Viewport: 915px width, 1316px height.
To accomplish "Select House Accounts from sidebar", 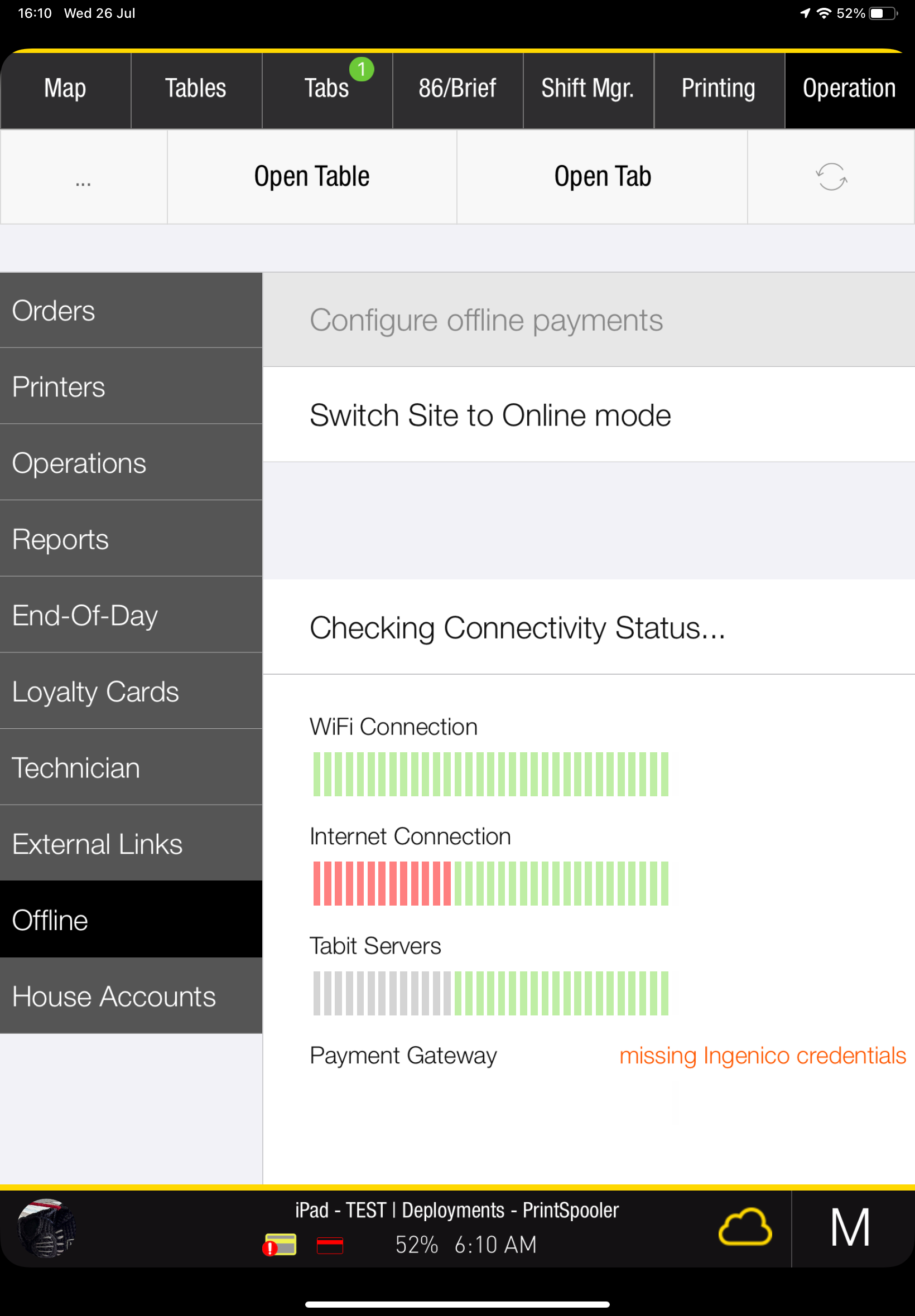I will 131,996.
